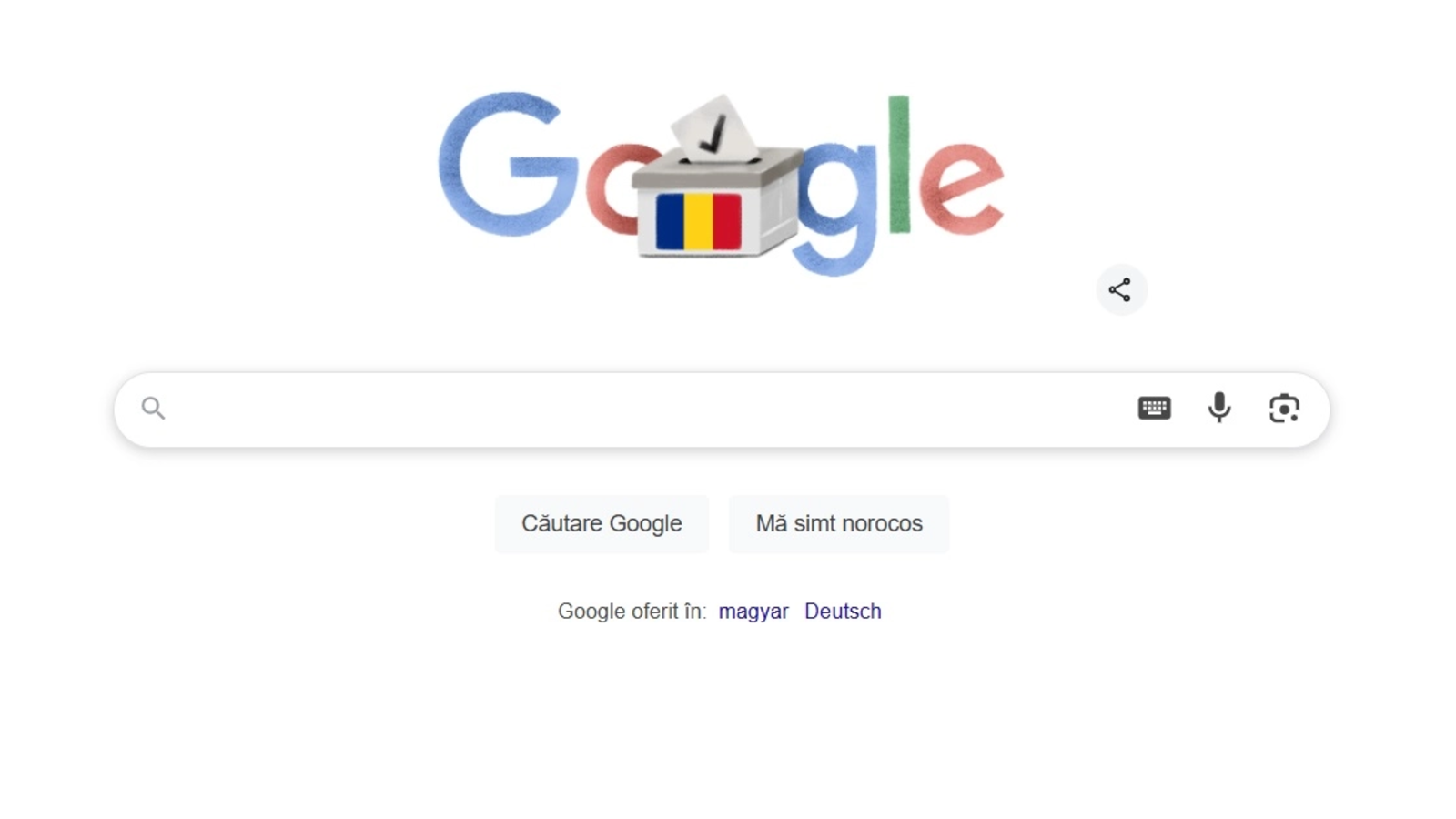Image resolution: width=1456 pixels, height=819 pixels.
Task: Click the Google oferit în label text
Action: point(632,612)
